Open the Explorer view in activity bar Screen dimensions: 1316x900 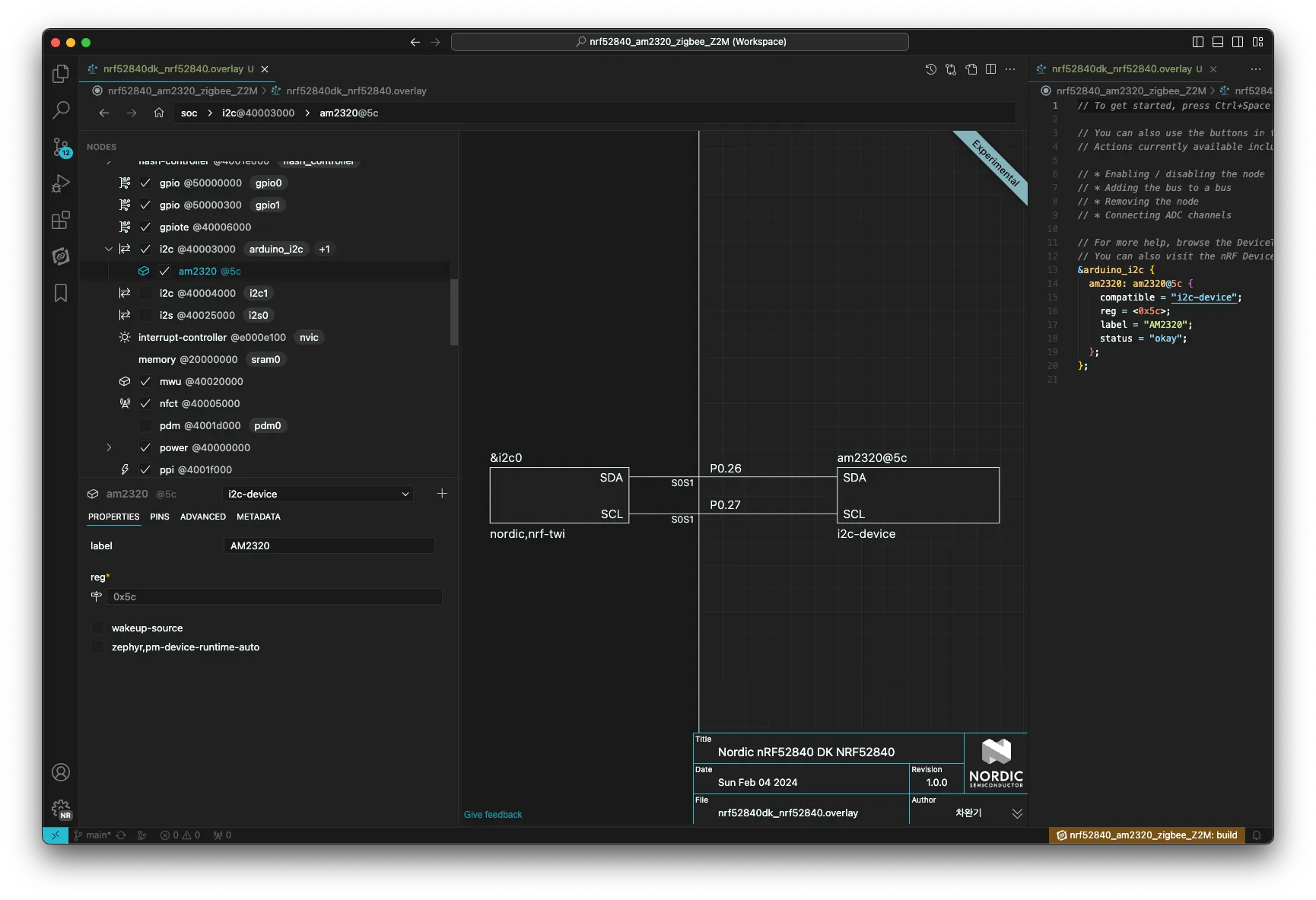pyautogui.click(x=61, y=74)
